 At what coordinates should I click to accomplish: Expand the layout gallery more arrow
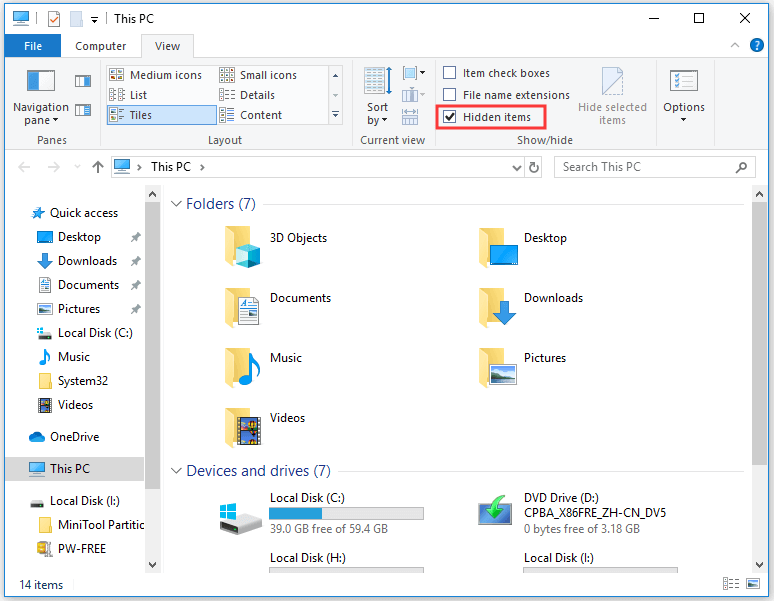pyautogui.click(x=335, y=115)
